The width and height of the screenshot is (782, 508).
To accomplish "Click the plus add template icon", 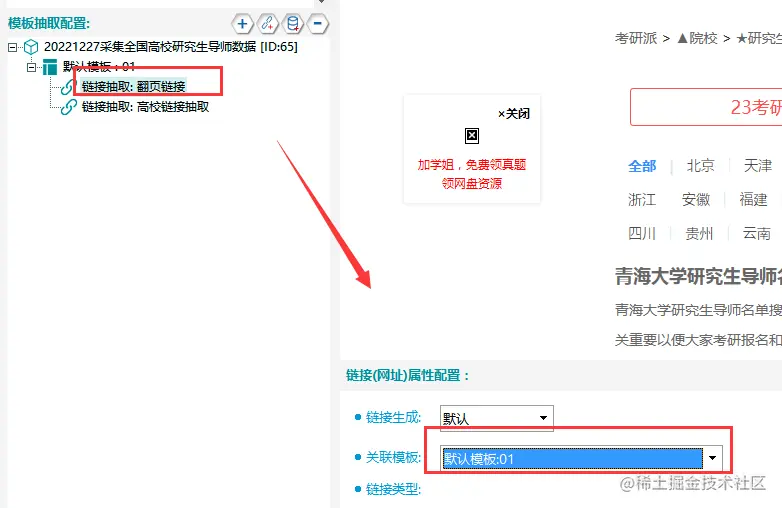I will [x=242, y=23].
